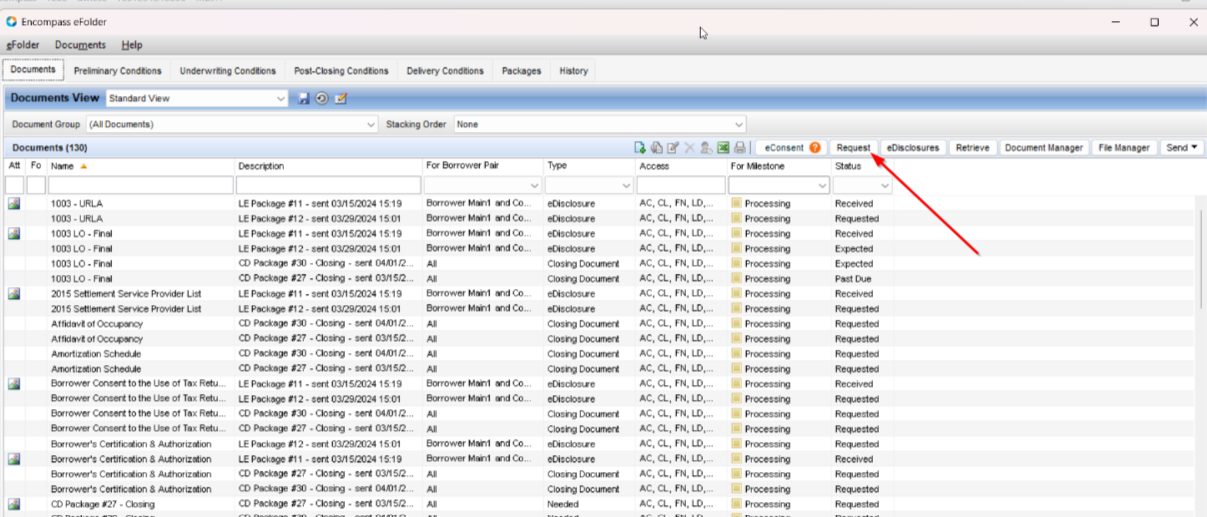Click the eConsent button
The image size is (1207, 517).
[789, 148]
